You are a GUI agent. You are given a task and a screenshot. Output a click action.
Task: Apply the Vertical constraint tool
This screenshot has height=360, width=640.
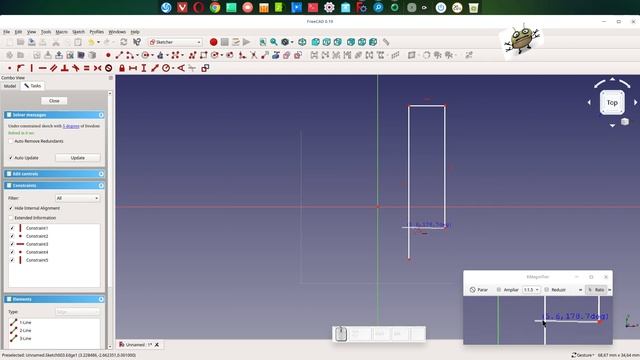coord(31,68)
